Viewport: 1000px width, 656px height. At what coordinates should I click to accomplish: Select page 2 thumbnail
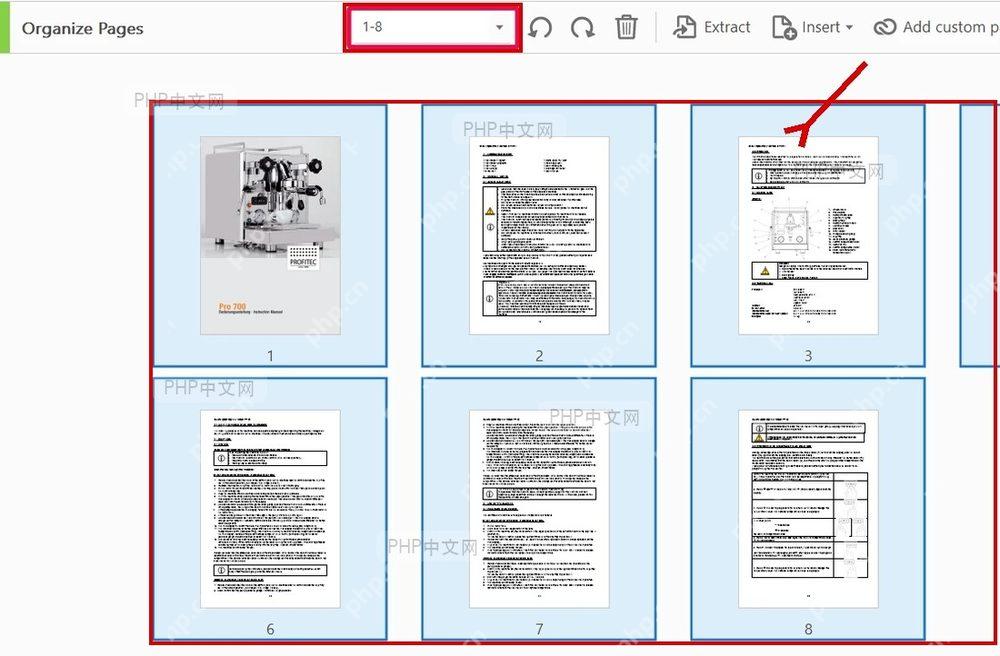click(539, 235)
